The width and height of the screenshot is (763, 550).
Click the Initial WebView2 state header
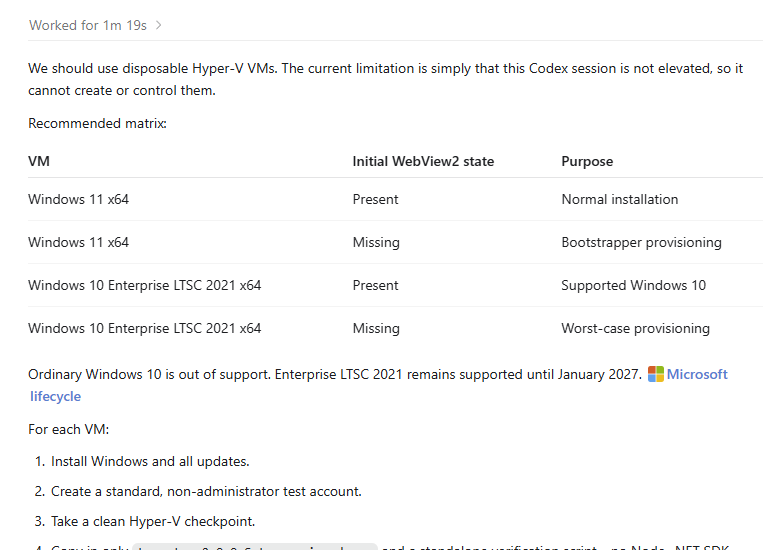click(x=423, y=162)
